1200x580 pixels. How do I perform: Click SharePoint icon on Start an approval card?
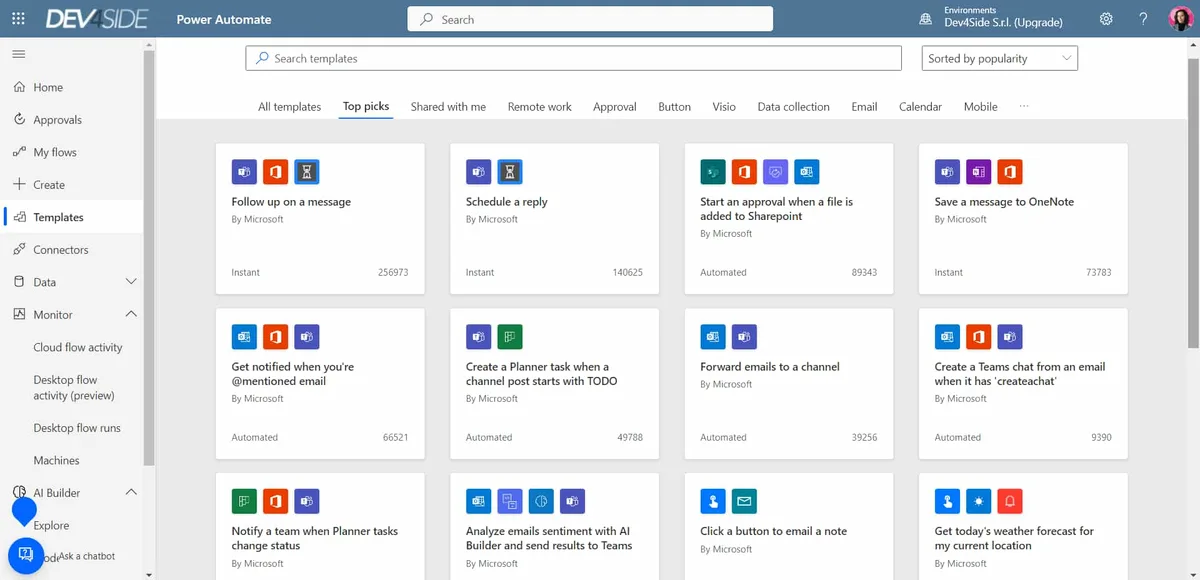[x=713, y=172]
